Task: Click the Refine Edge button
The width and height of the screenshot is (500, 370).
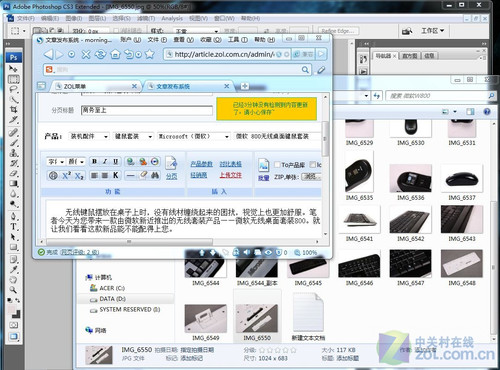Action: (x=338, y=31)
